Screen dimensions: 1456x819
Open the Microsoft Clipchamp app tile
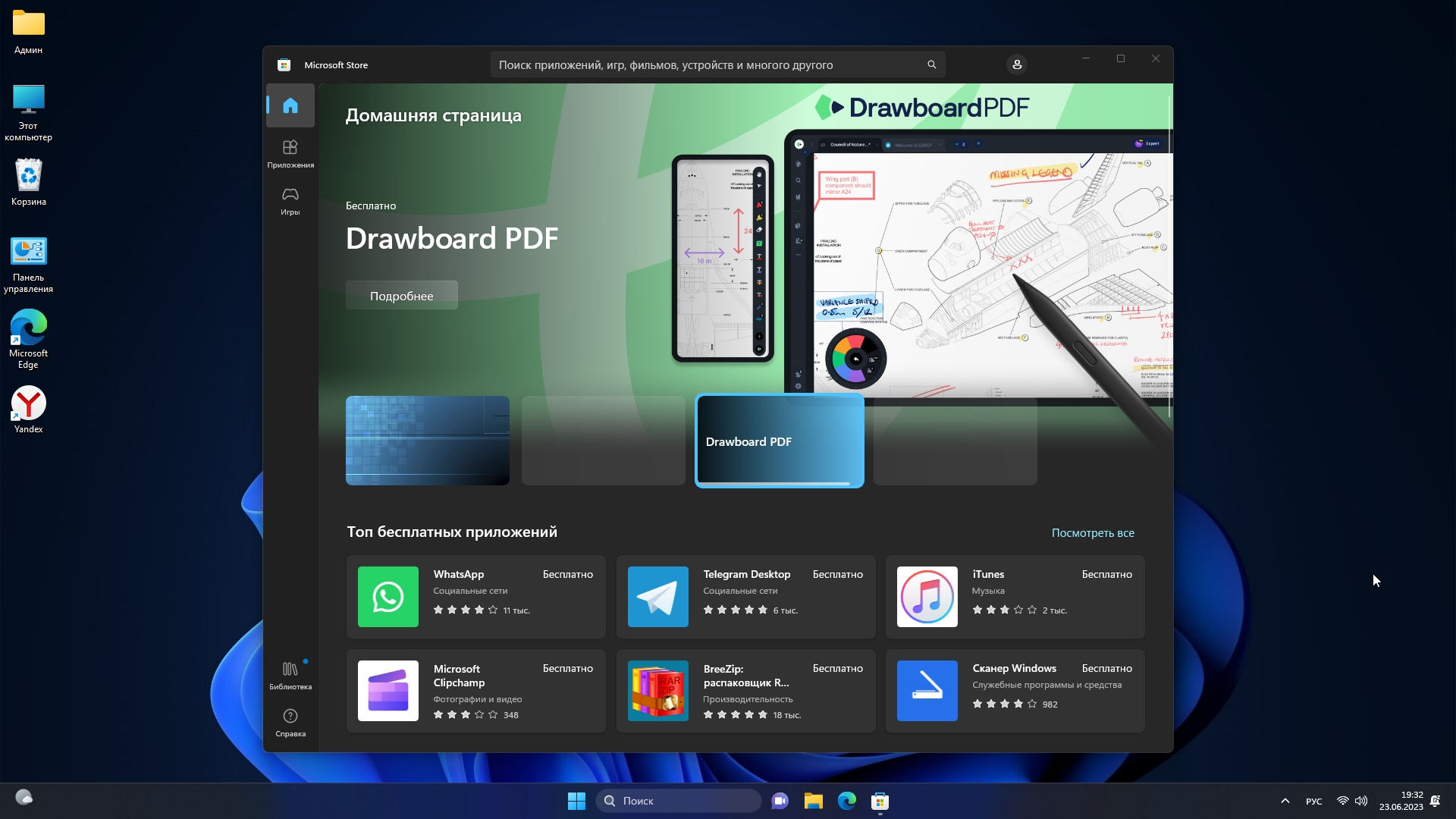coord(475,691)
